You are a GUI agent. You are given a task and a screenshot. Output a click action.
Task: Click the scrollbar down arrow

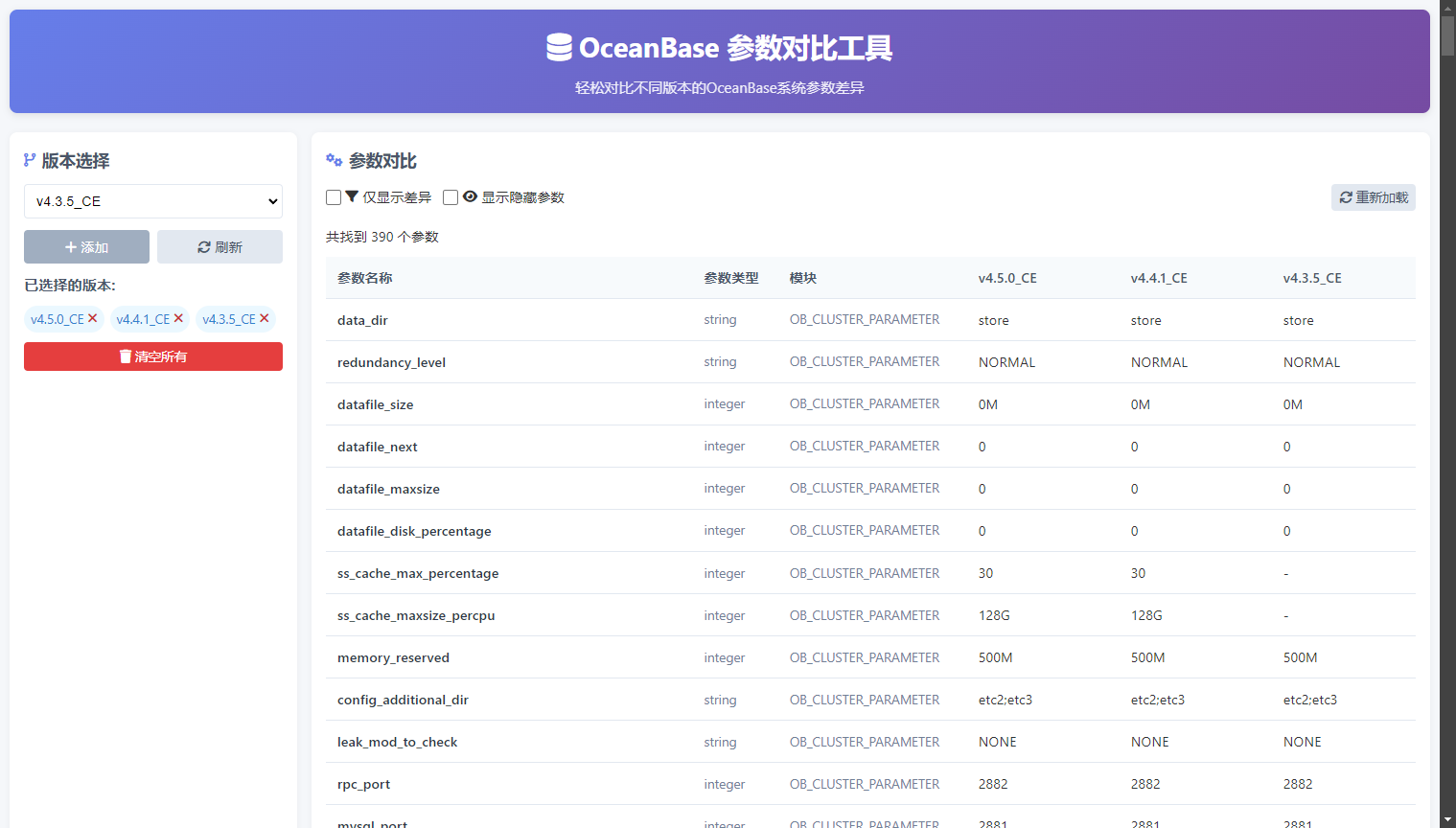[x=1447, y=819]
